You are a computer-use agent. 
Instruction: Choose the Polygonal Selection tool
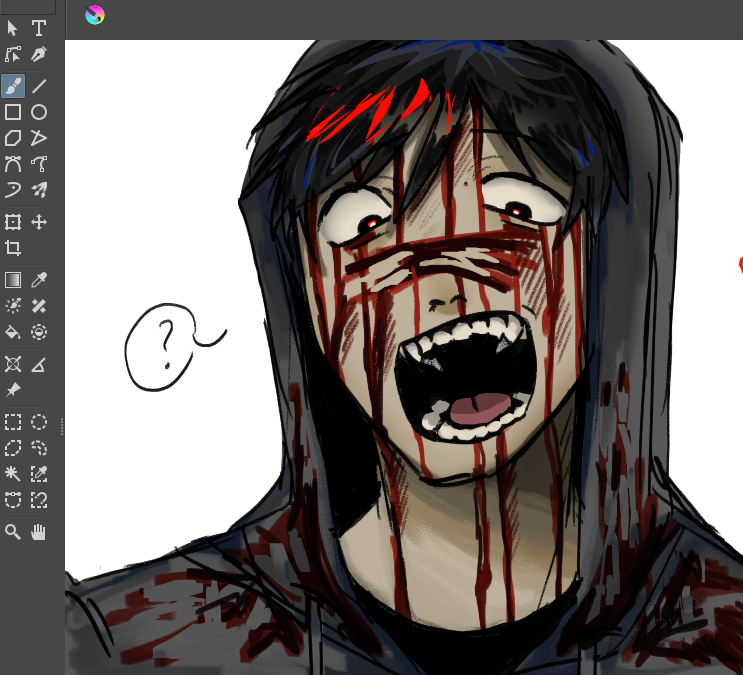(13, 448)
